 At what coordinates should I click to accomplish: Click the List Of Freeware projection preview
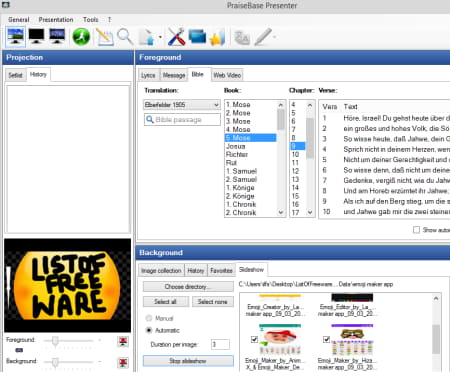pyautogui.click(x=68, y=285)
